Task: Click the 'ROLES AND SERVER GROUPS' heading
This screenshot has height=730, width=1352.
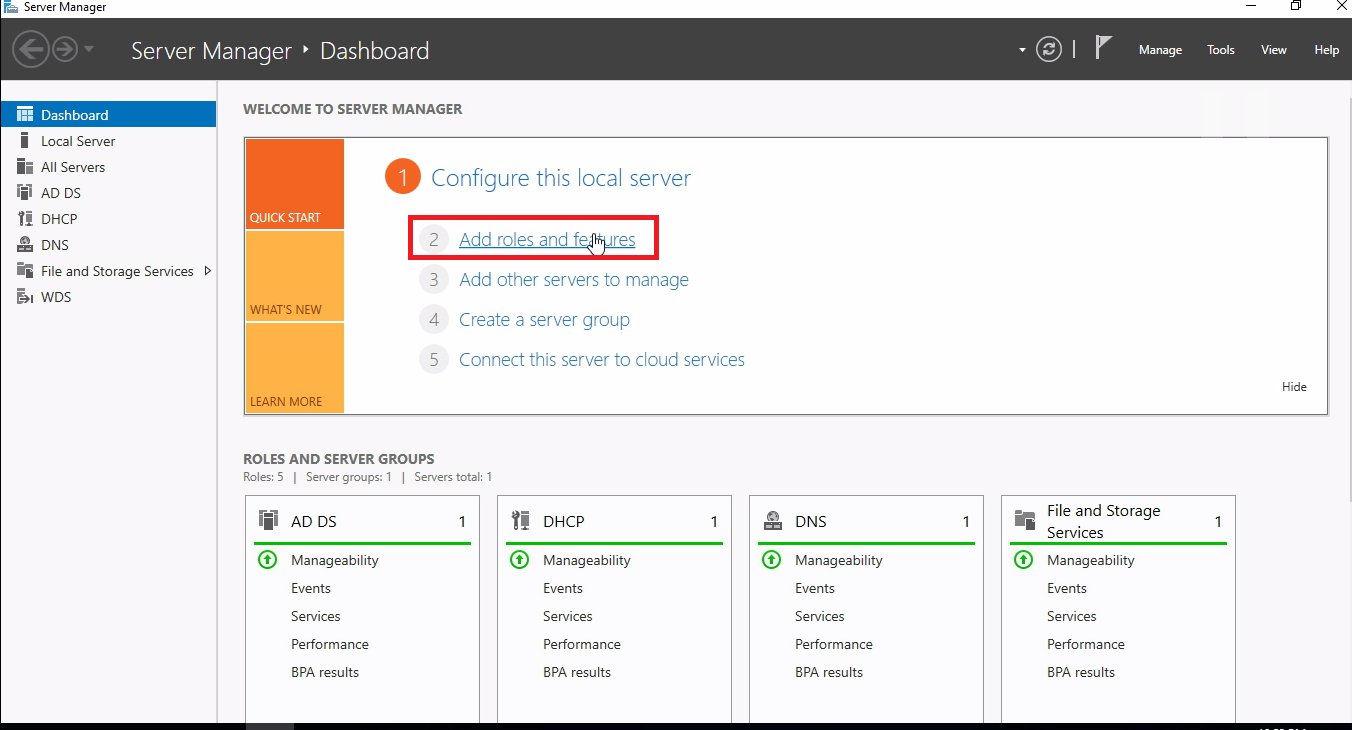Action: [x=339, y=459]
